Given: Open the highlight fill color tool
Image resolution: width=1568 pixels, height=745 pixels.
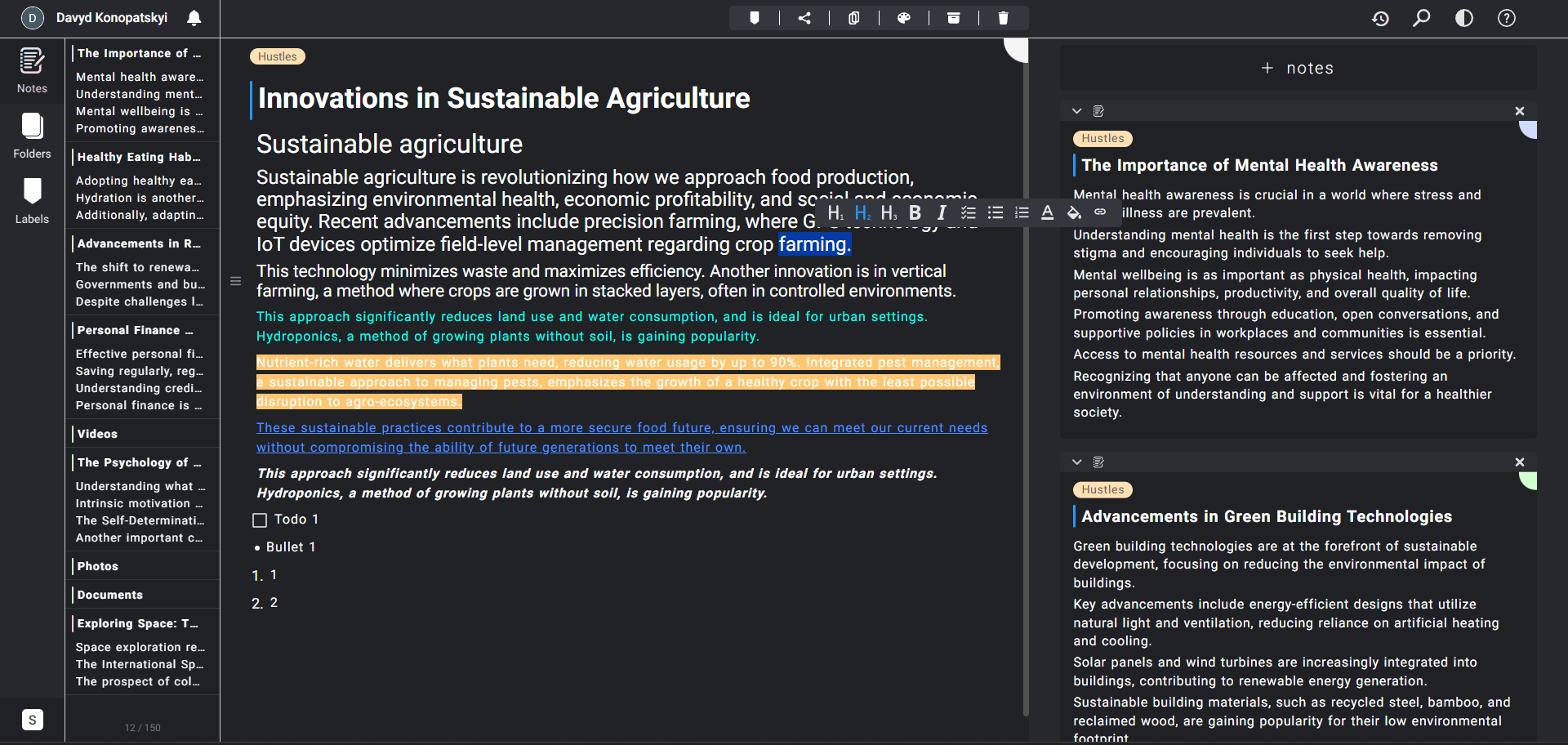Looking at the screenshot, I should 1075,213.
